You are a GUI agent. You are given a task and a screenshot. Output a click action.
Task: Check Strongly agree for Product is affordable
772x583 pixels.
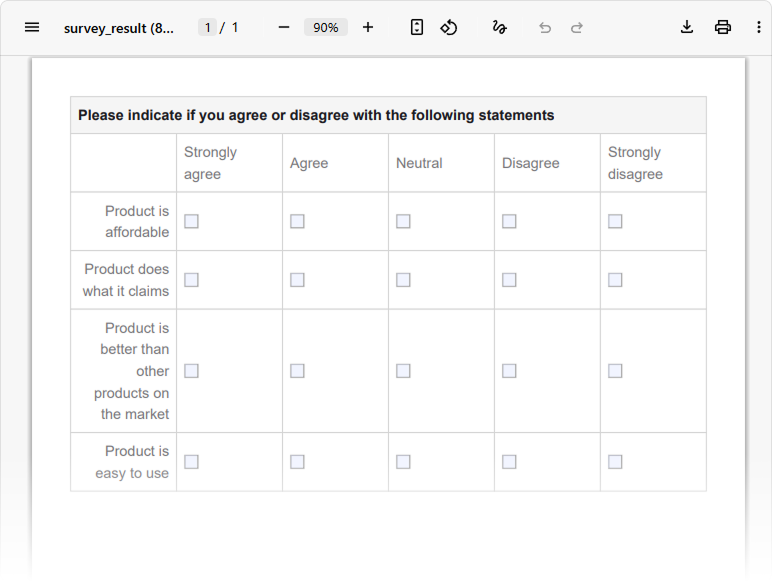[x=192, y=221]
